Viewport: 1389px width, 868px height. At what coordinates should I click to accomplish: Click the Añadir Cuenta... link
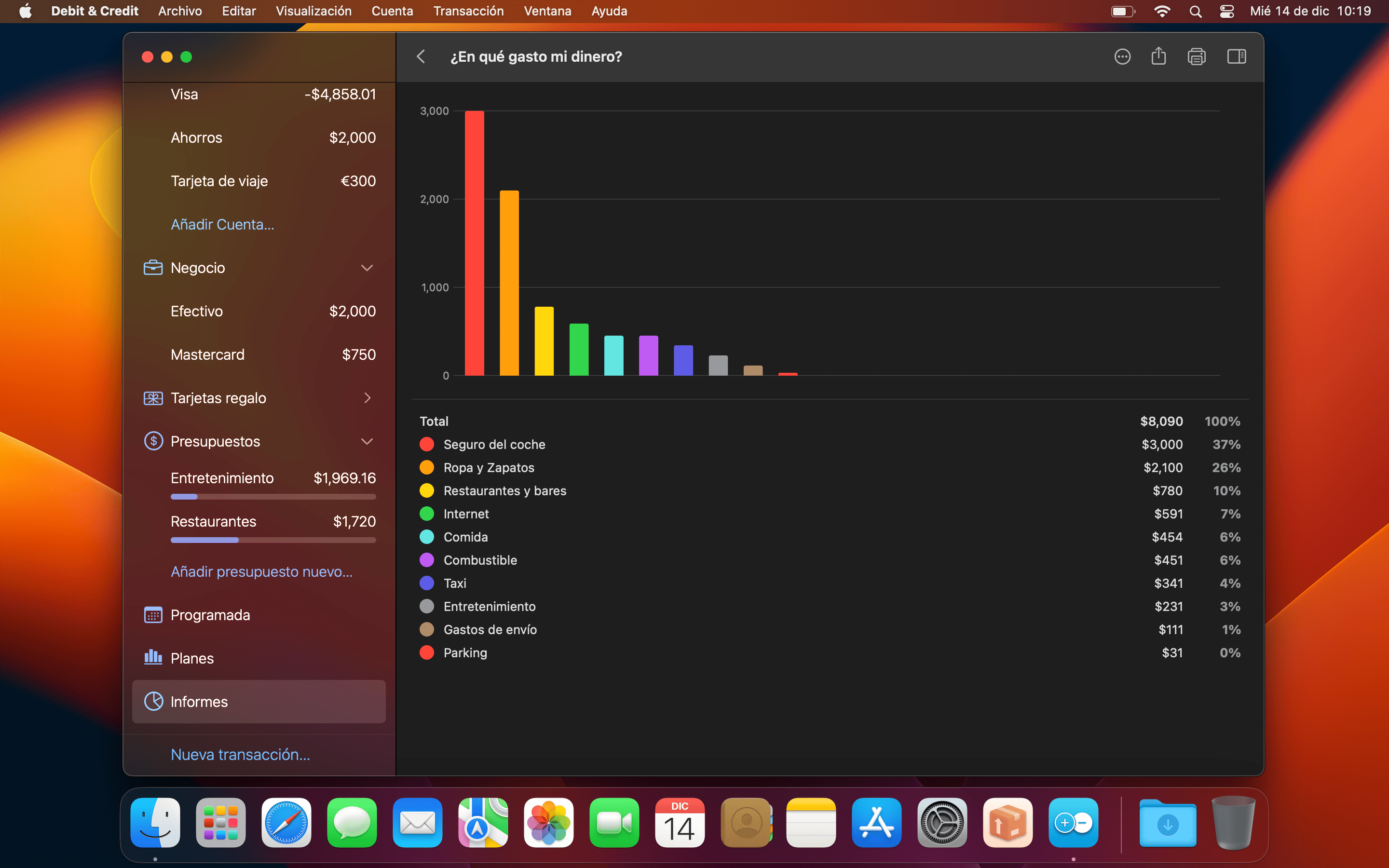pos(222,224)
